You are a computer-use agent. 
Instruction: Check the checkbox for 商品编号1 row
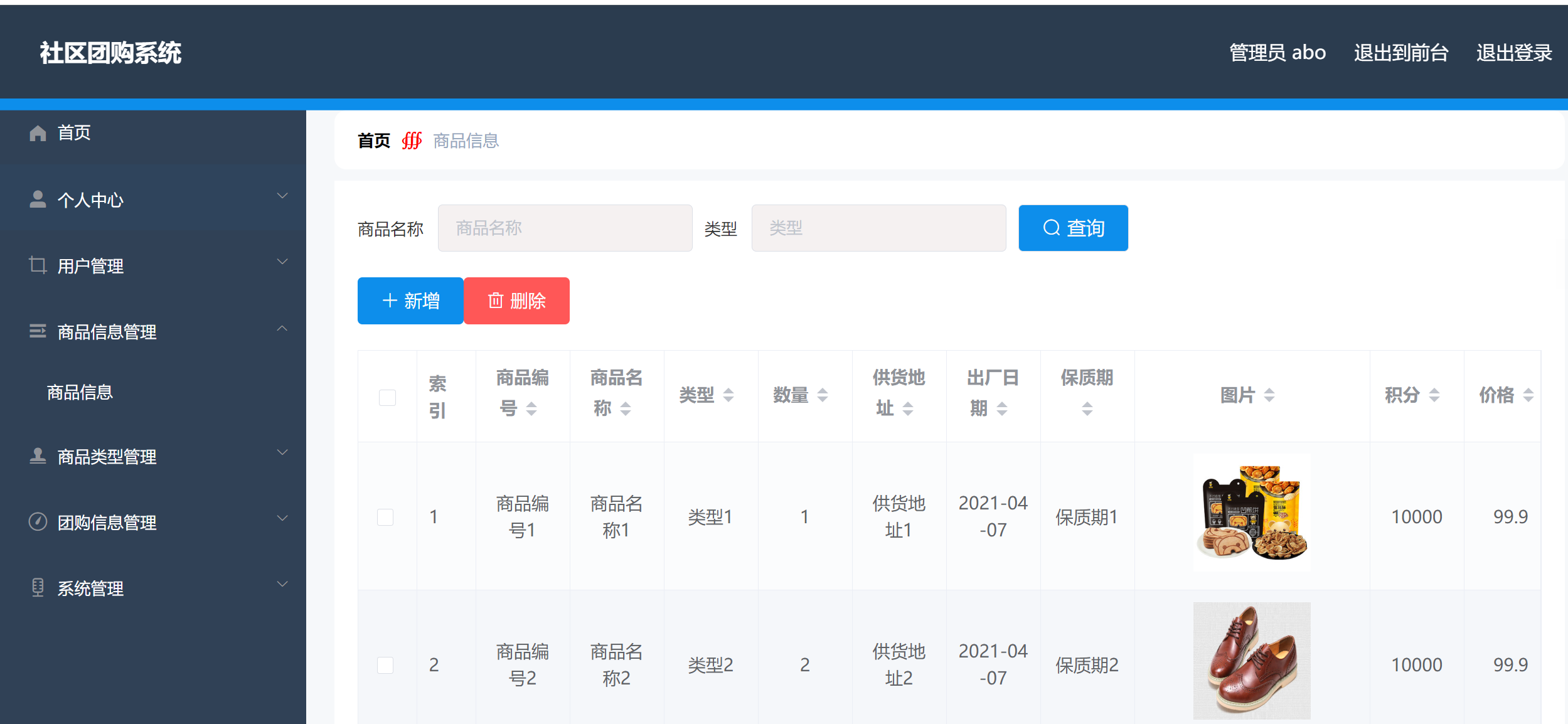(386, 516)
